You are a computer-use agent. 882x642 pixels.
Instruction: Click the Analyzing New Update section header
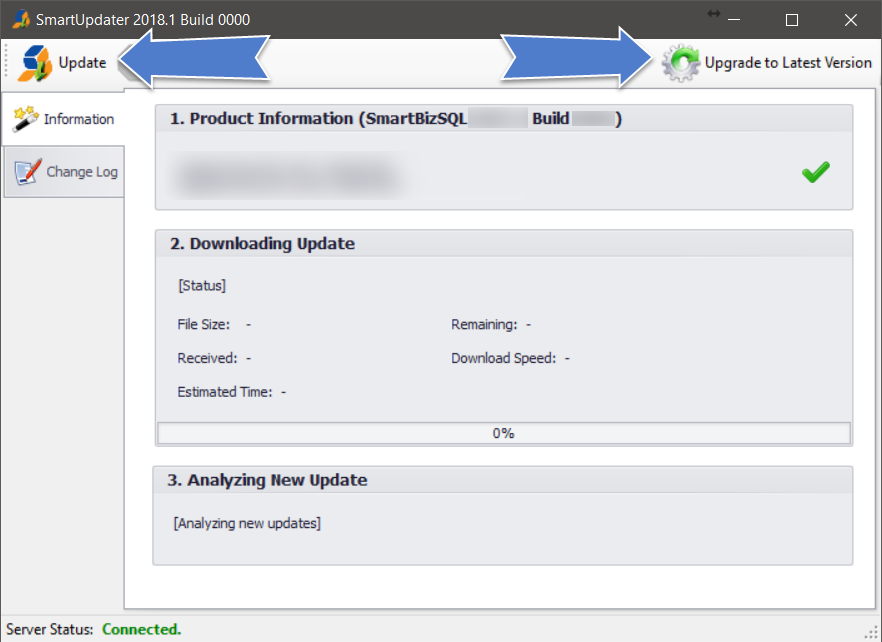(x=503, y=480)
